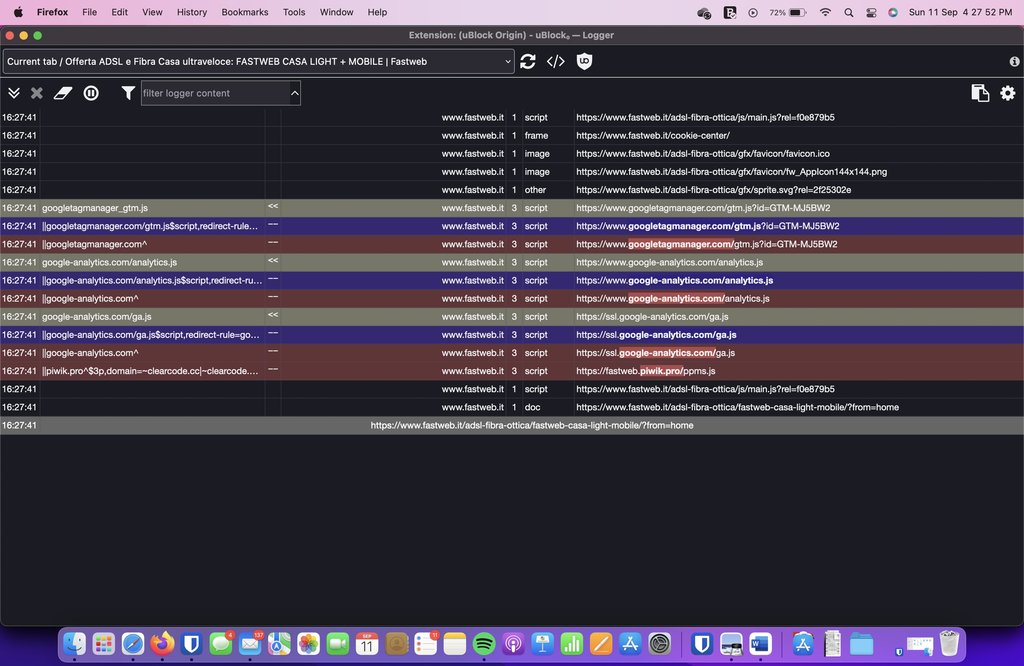Screen dimensions: 1024x666
Task: Click the 'frame' type cell
Action: pos(536,136)
